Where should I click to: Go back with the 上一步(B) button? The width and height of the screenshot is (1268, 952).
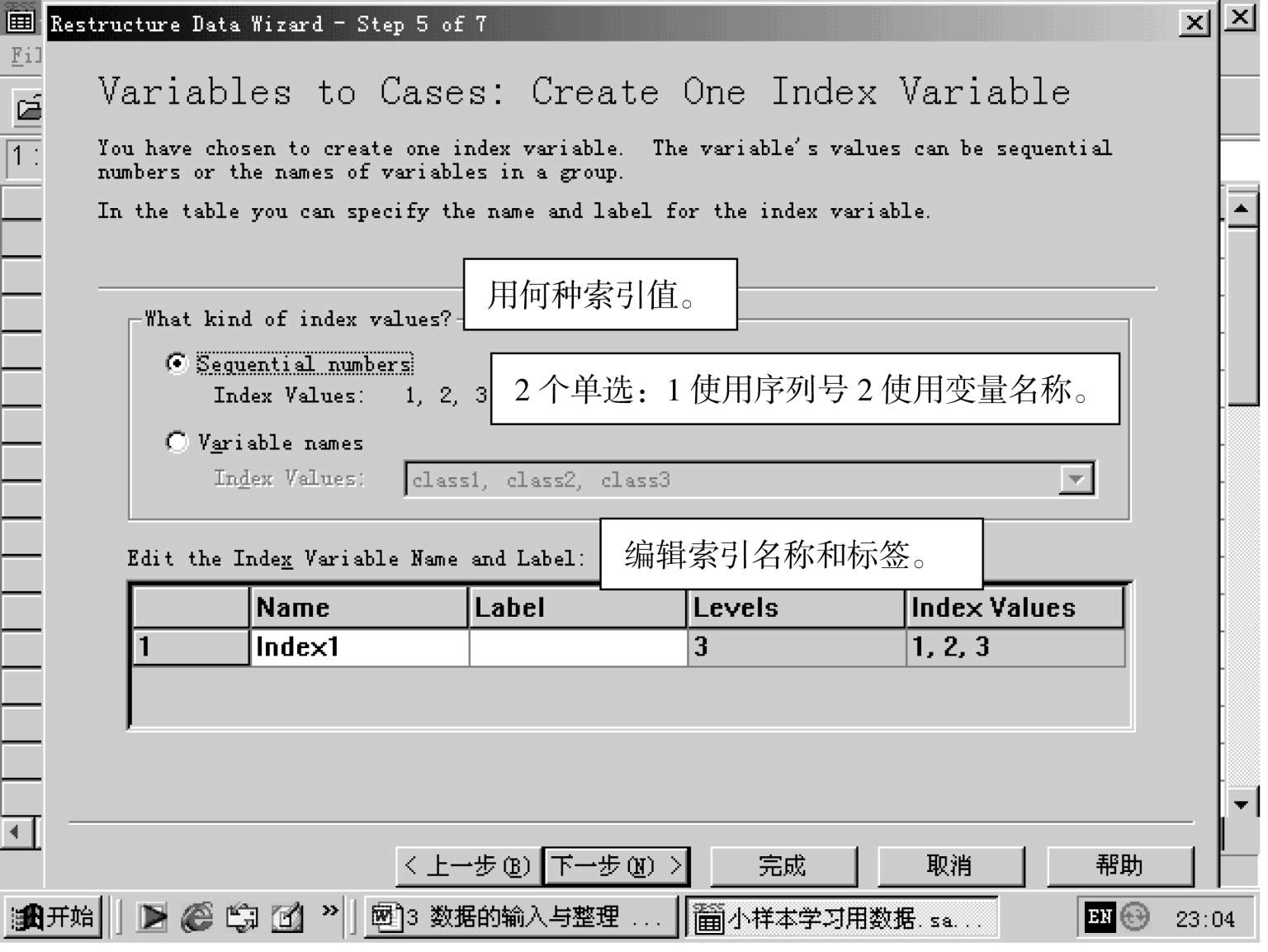pos(468,866)
